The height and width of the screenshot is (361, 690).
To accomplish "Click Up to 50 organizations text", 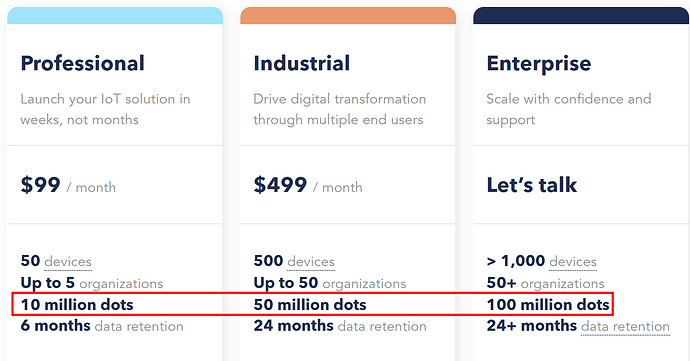I will [x=330, y=283].
